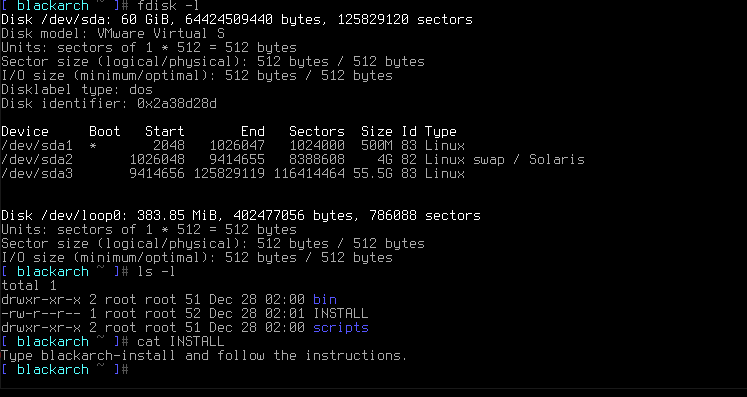This screenshot has height=397, width=747.
Task: Click sector count 116414464
Action: click(309, 173)
